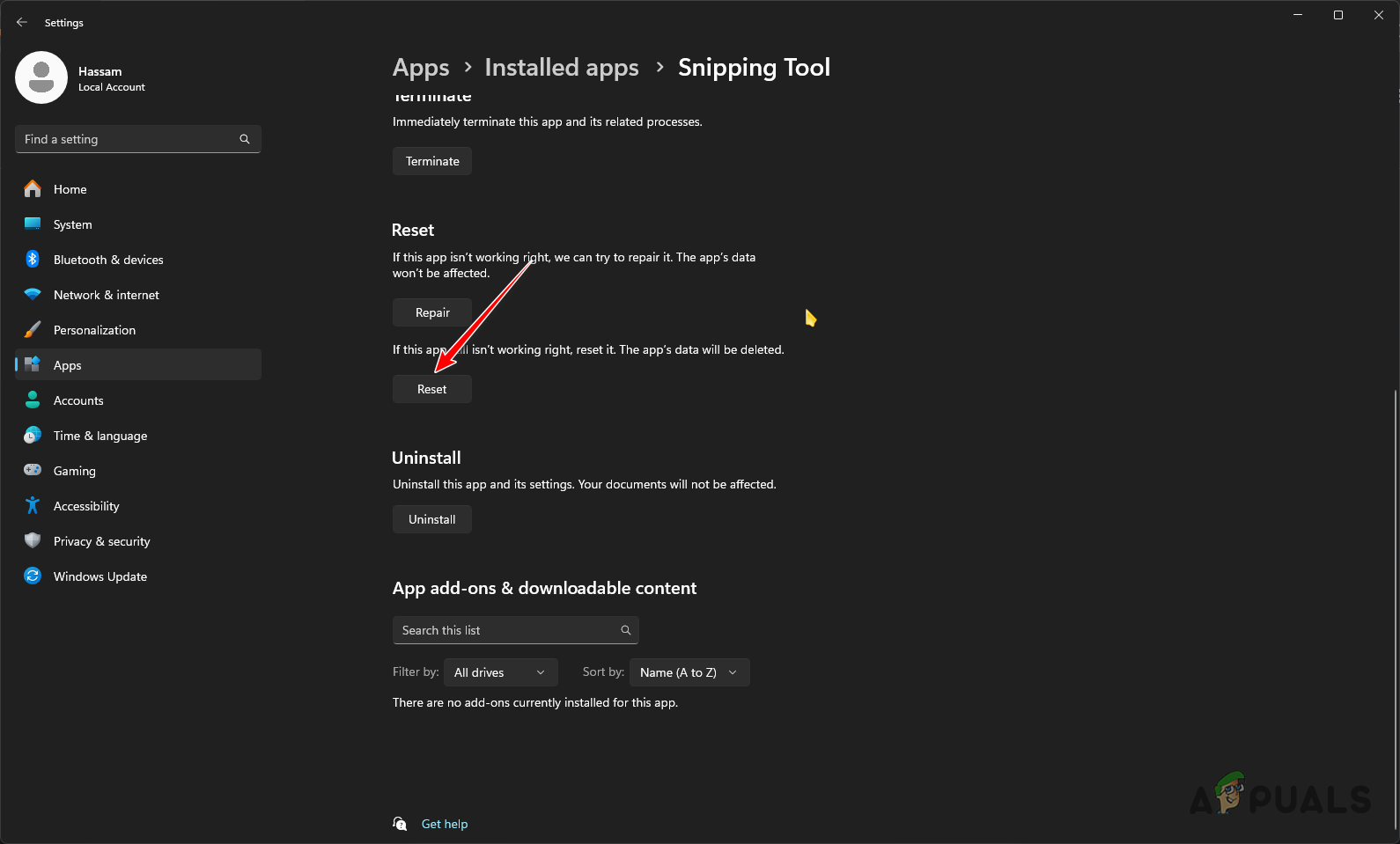This screenshot has height=844, width=1400.
Task: Click the Time & language clock globe icon
Action: (x=33, y=435)
